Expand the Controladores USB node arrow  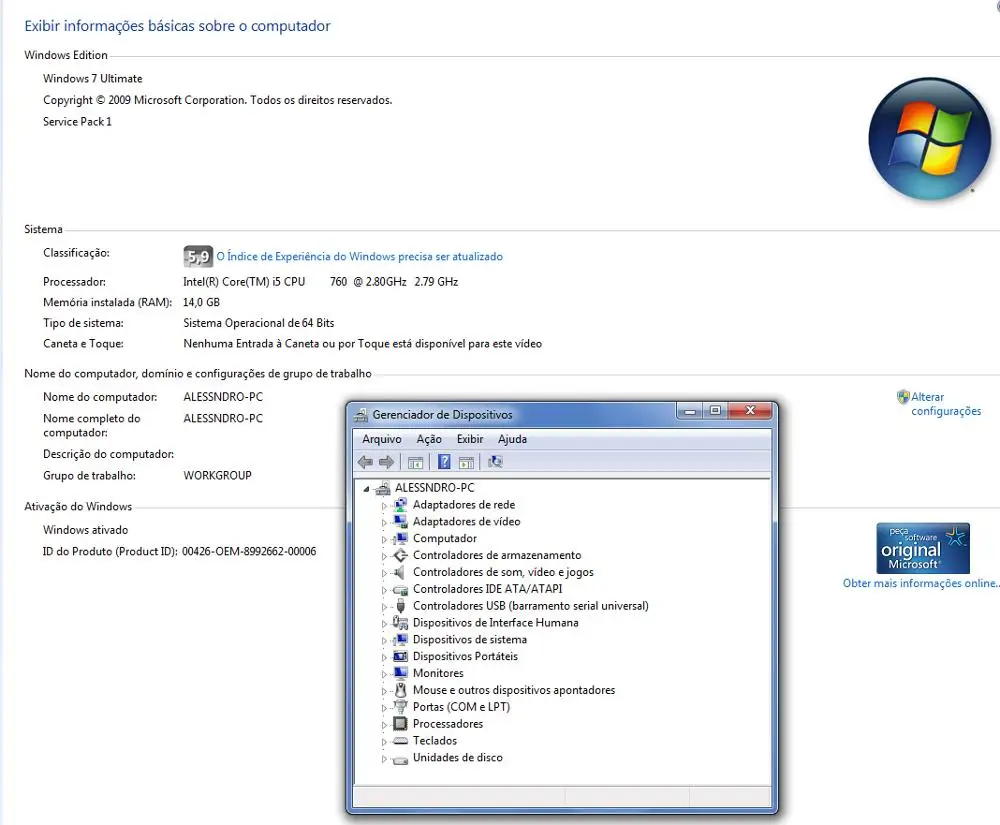pos(384,607)
